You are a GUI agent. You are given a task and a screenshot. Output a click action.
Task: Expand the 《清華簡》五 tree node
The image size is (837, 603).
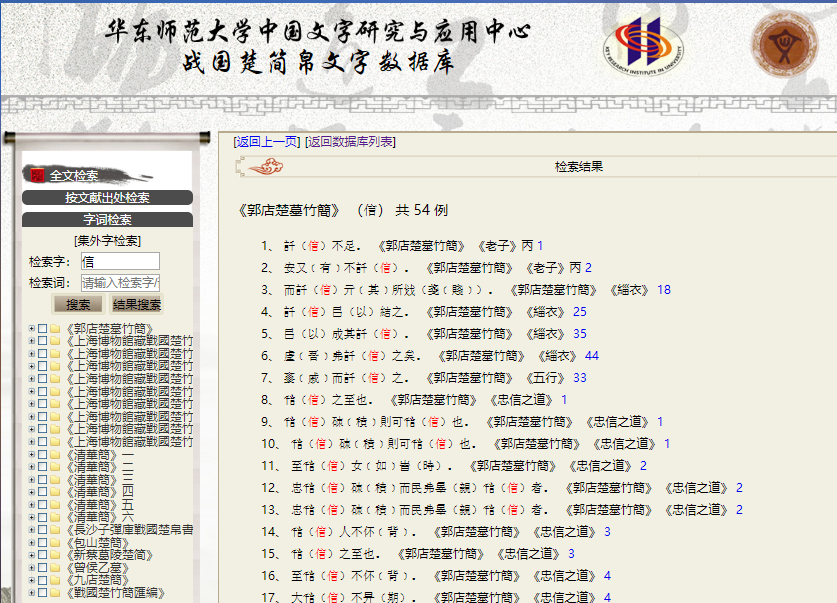[31, 505]
